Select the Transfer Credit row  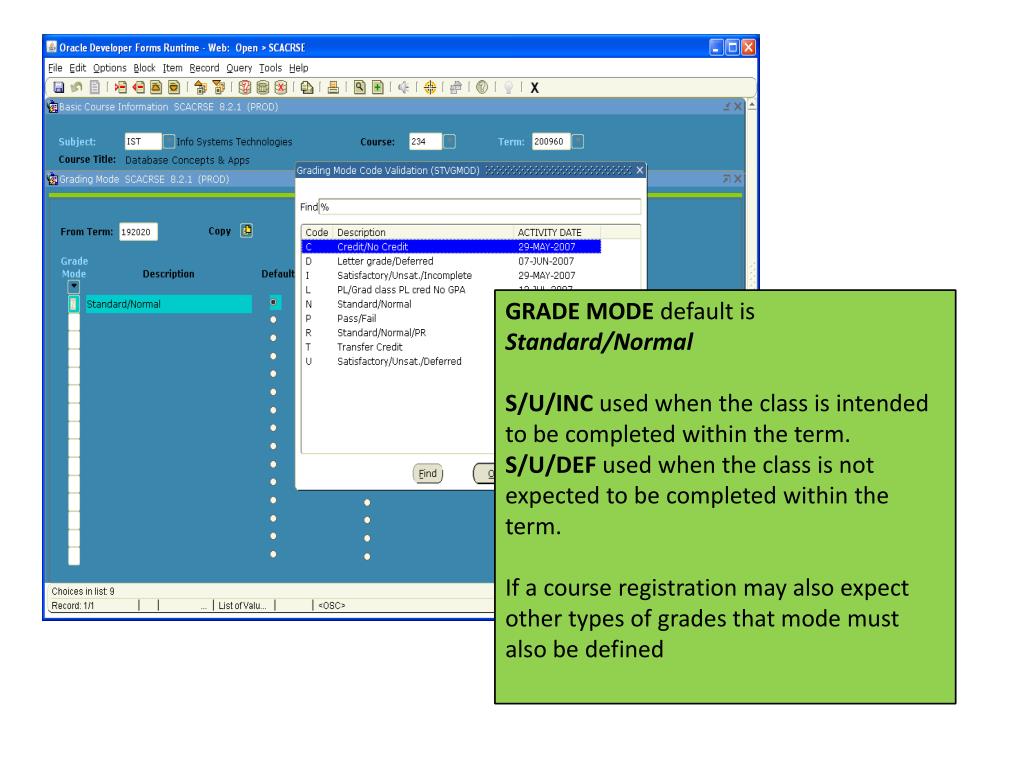tap(398, 347)
